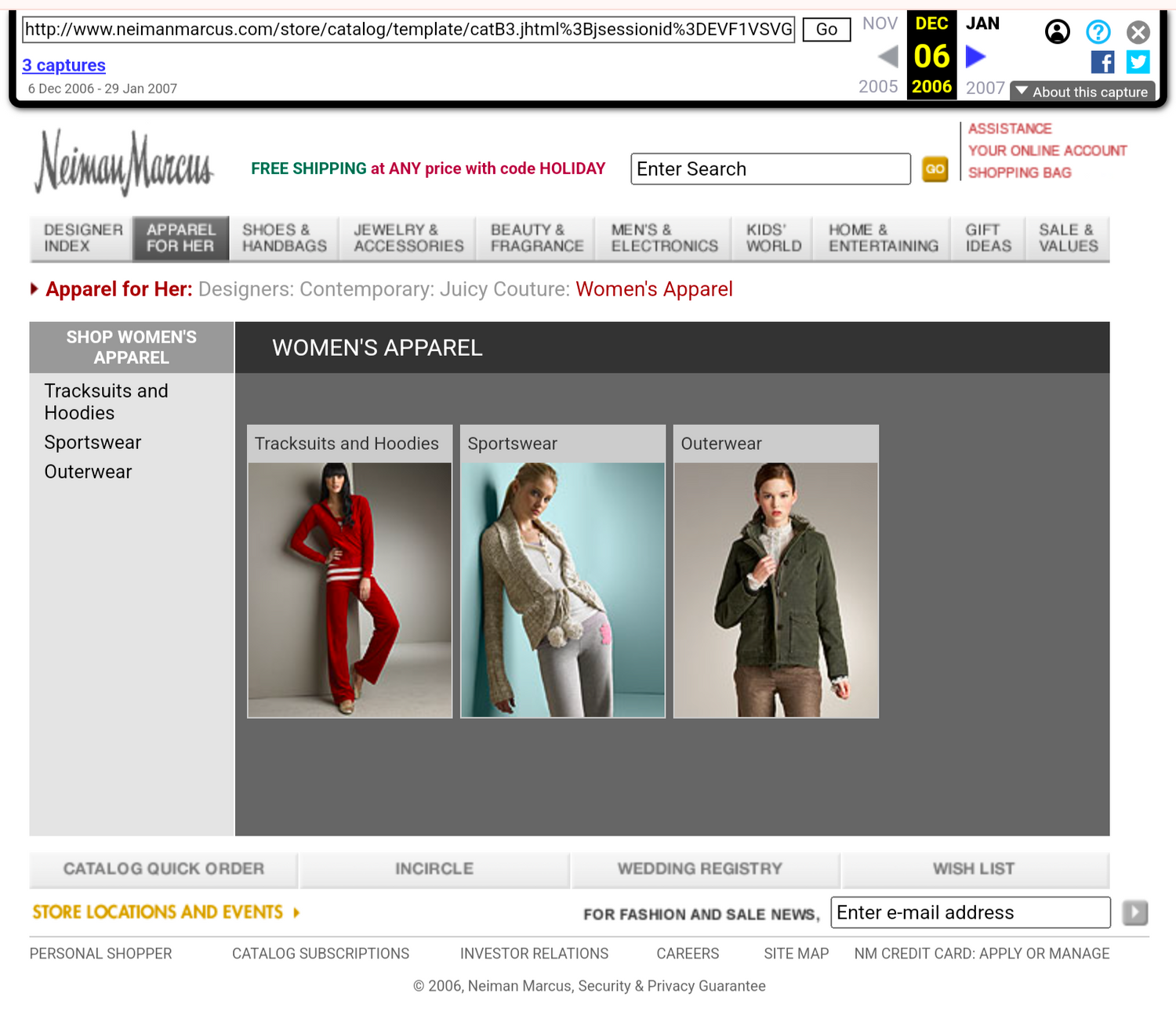Click the Neiman Marcus logo

[x=124, y=163]
